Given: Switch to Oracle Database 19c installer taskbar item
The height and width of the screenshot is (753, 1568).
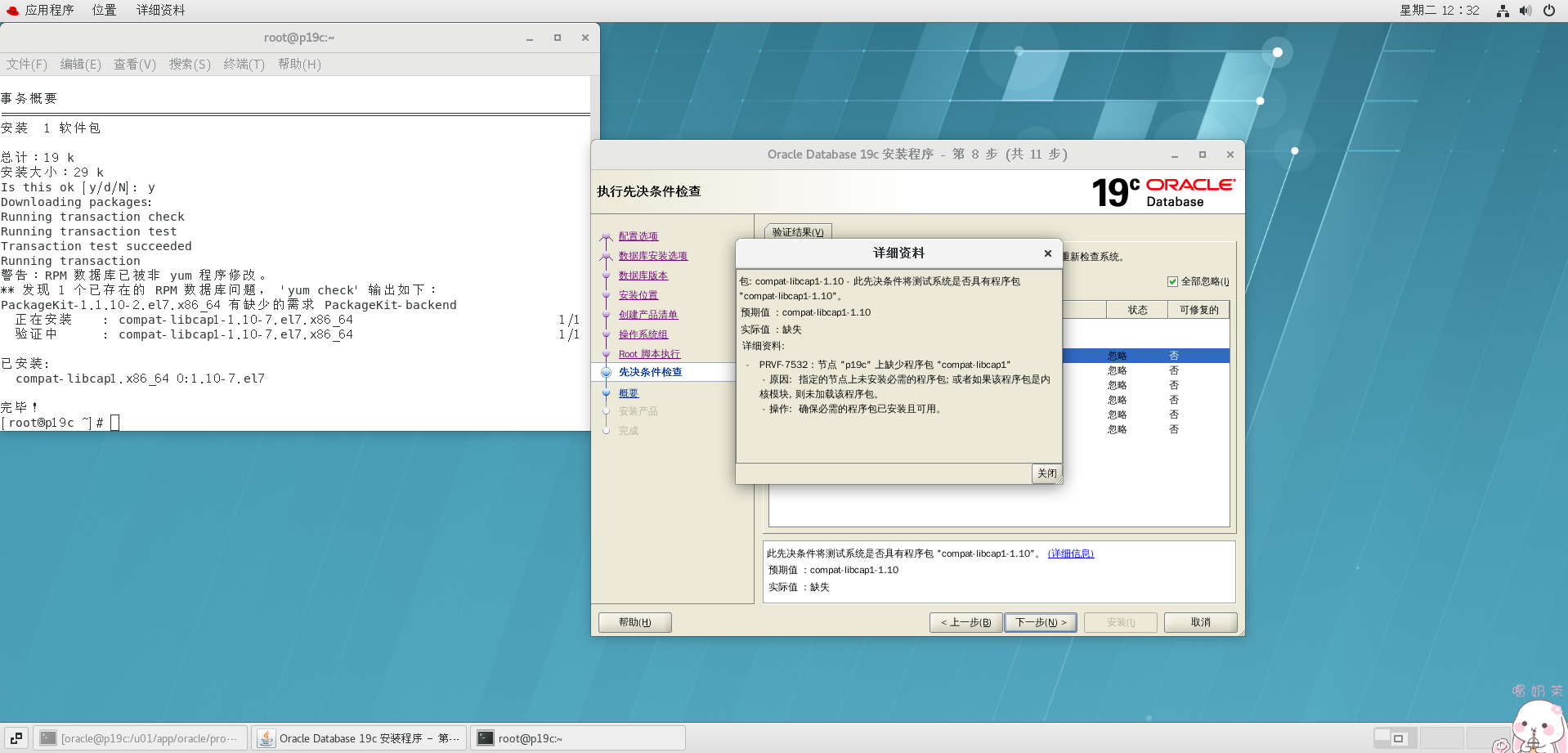Looking at the screenshot, I should tap(359, 738).
